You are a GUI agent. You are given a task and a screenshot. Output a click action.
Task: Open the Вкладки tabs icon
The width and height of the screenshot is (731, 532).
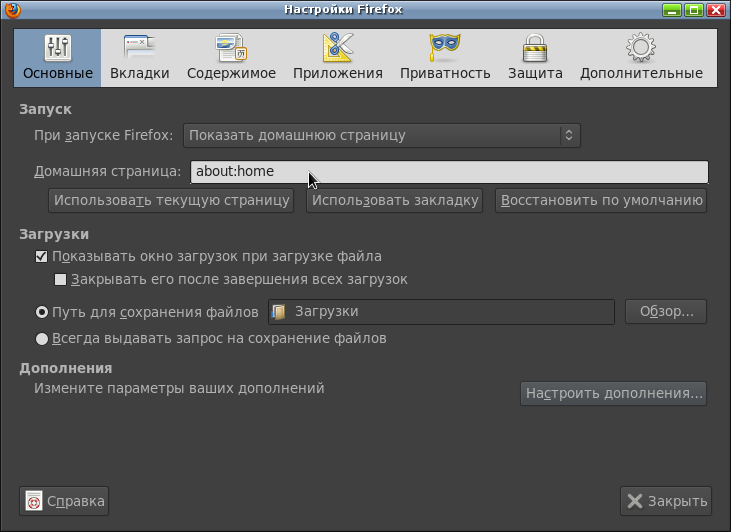click(x=139, y=48)
